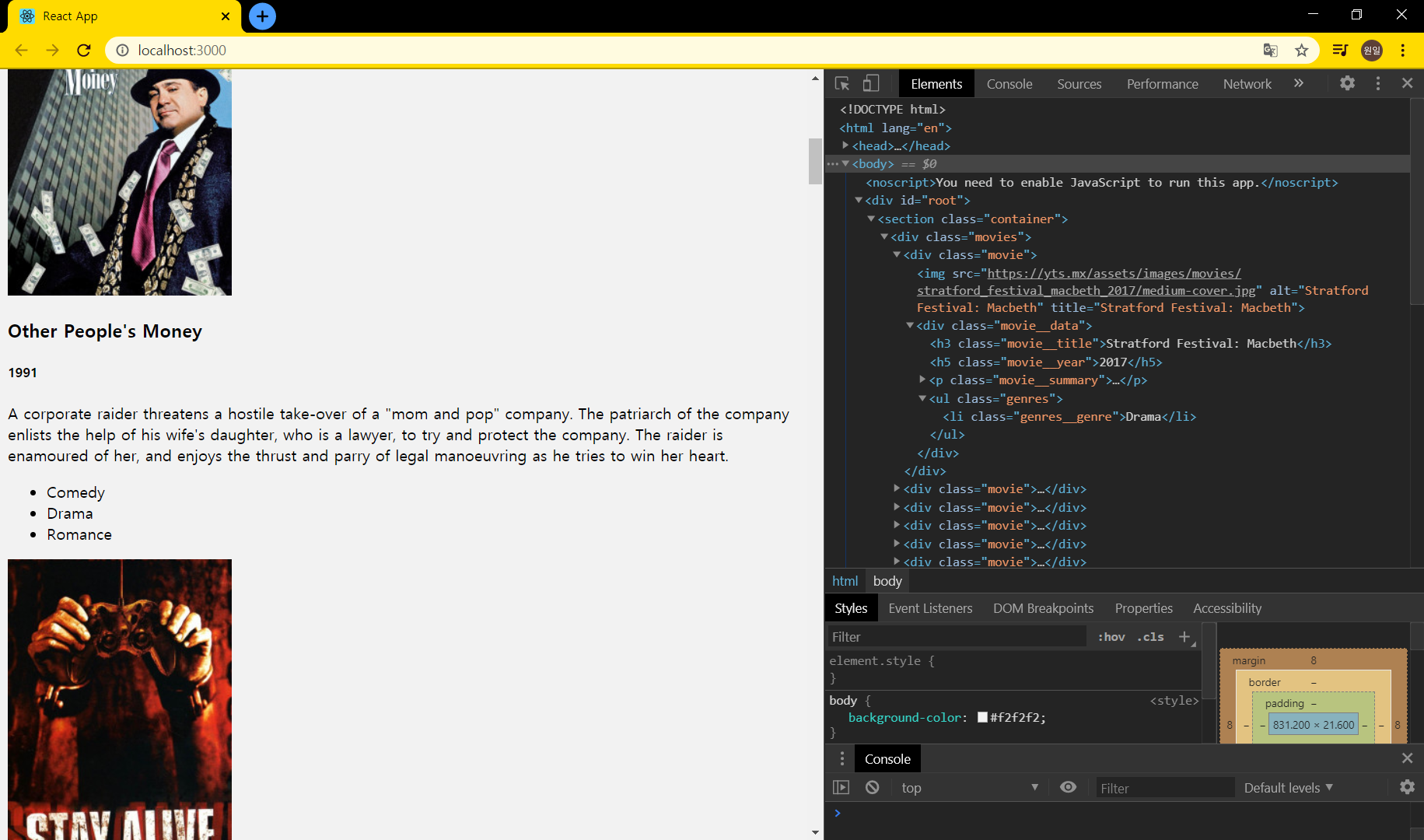Image resolution: width=1424 pixels, height=840 pixels.
Task: Select the Console drawer tab
Action: coord(887,759)
